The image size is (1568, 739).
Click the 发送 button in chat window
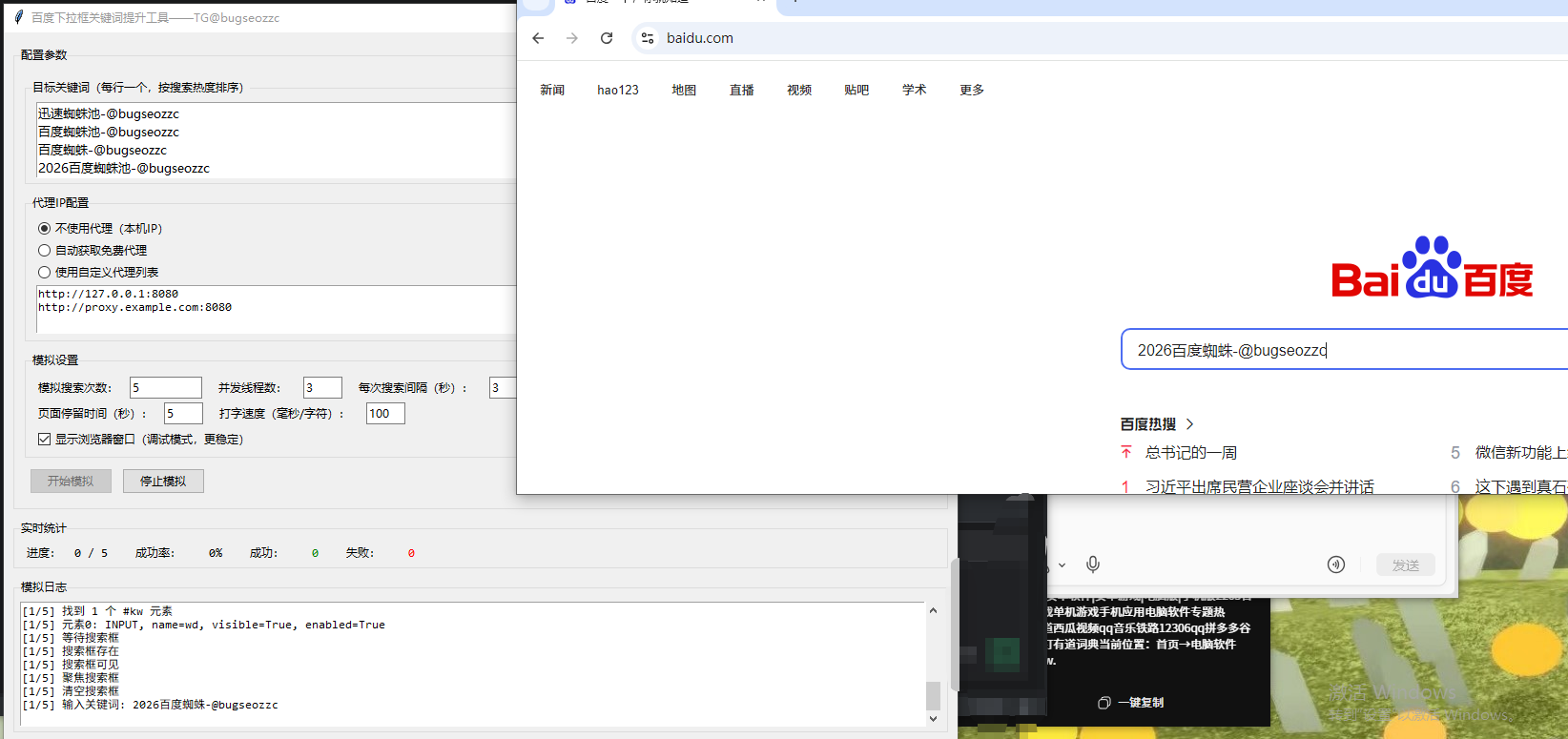tap(1406, 565)
